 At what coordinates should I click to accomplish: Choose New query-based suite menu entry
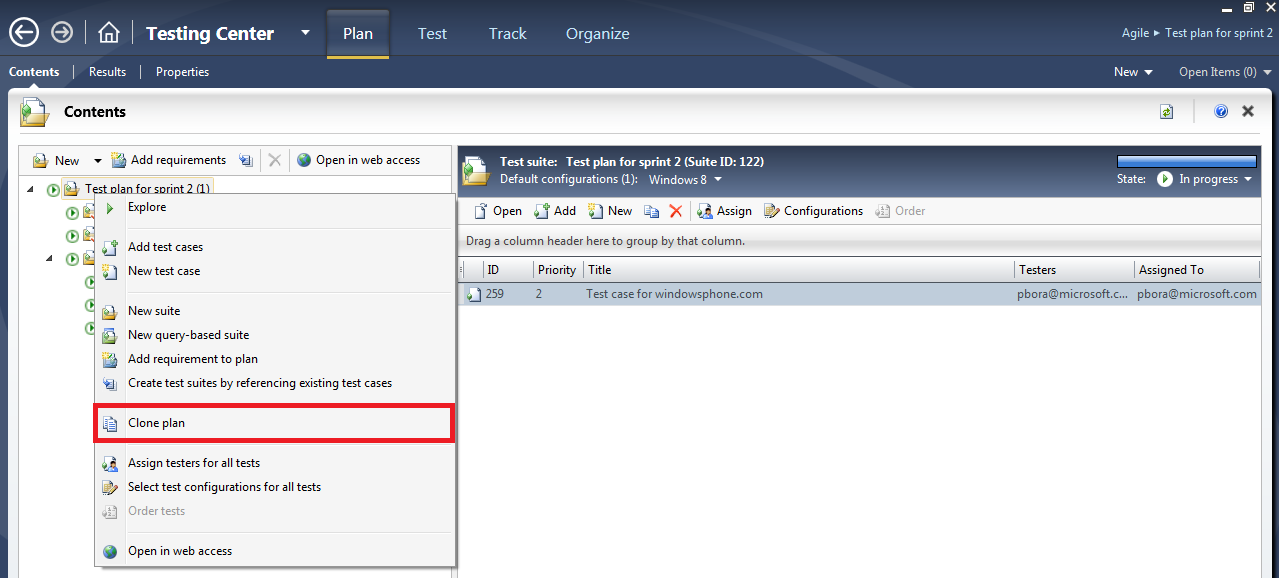pyautogui.click(x=189, y=335)
